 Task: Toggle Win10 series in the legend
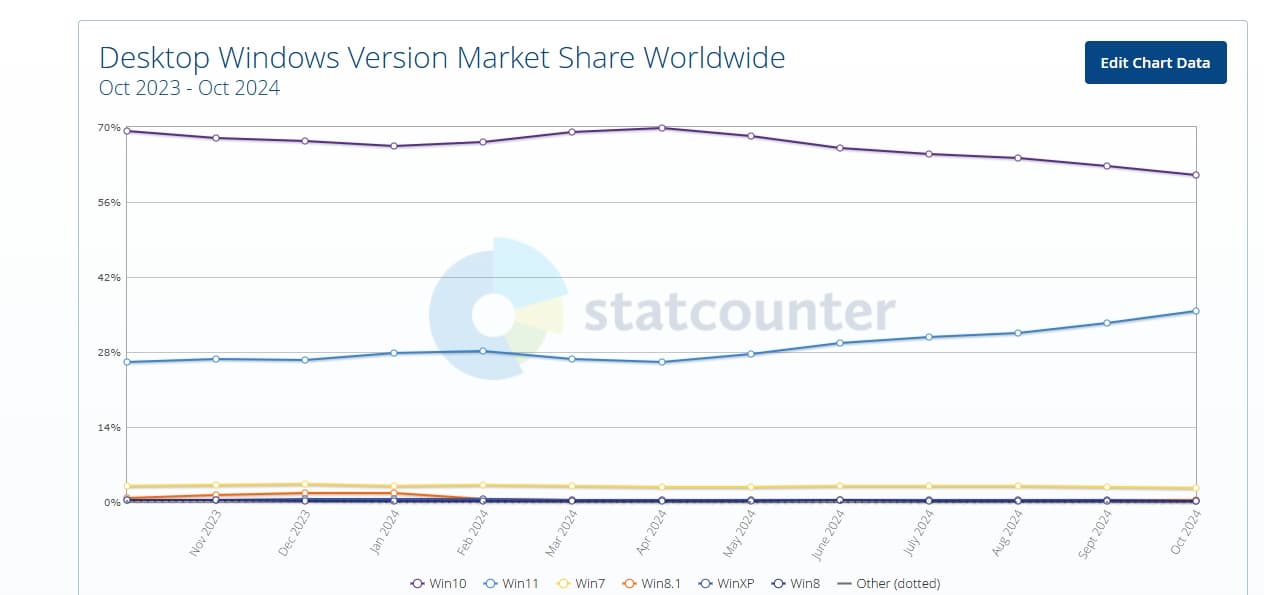(438, 583)
